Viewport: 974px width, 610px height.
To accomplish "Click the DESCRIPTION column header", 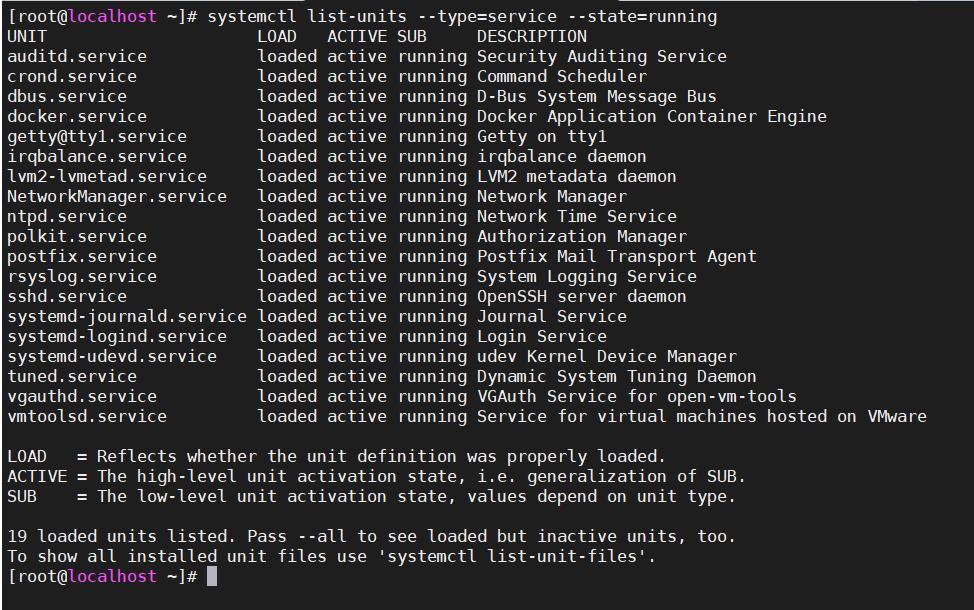I will click(531, 36).
